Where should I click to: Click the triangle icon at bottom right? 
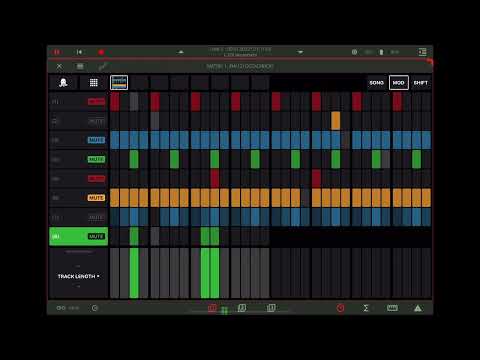pos(418,308)
